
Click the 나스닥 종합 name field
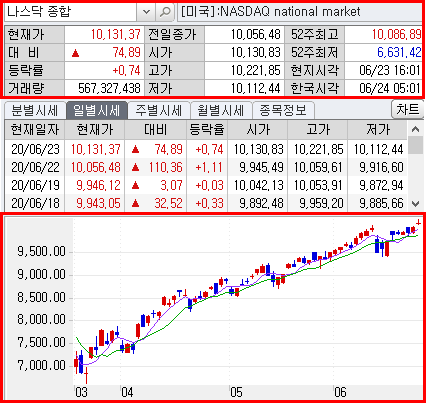point(70,12)
